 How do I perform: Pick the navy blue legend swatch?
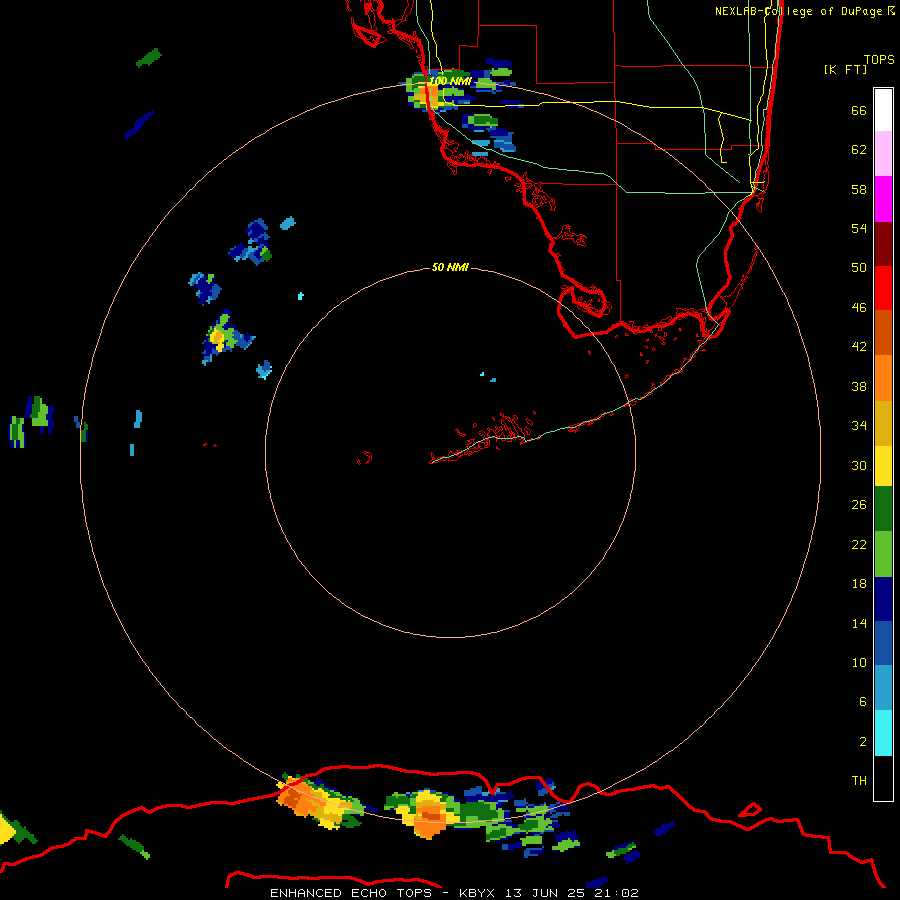pyautogui.click(x=883, y=599)
